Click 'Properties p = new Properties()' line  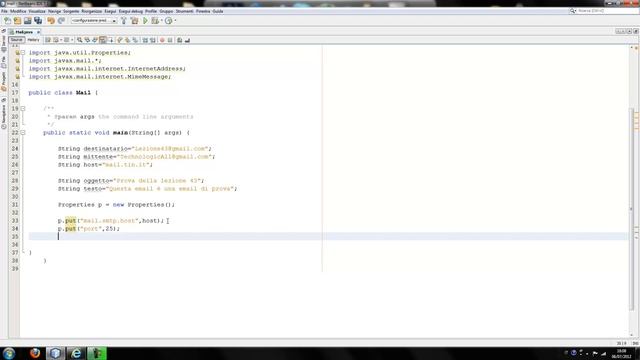click(x=116, y=204)
